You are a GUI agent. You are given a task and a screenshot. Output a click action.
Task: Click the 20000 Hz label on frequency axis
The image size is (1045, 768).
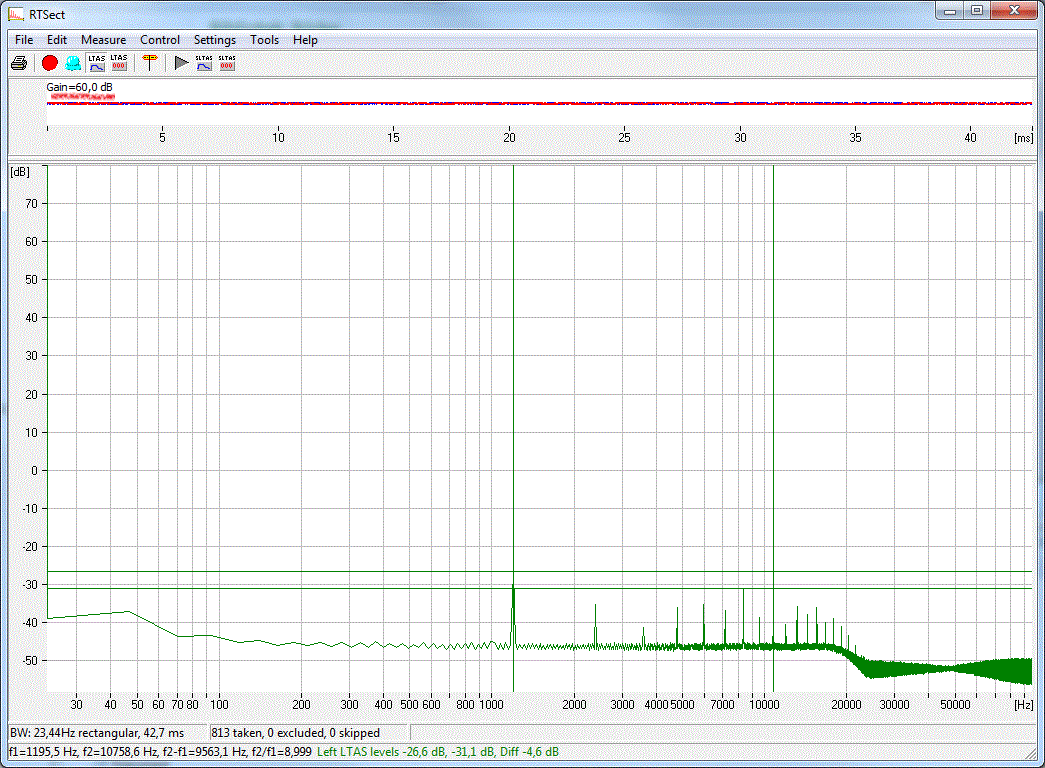tap(846, 705)
